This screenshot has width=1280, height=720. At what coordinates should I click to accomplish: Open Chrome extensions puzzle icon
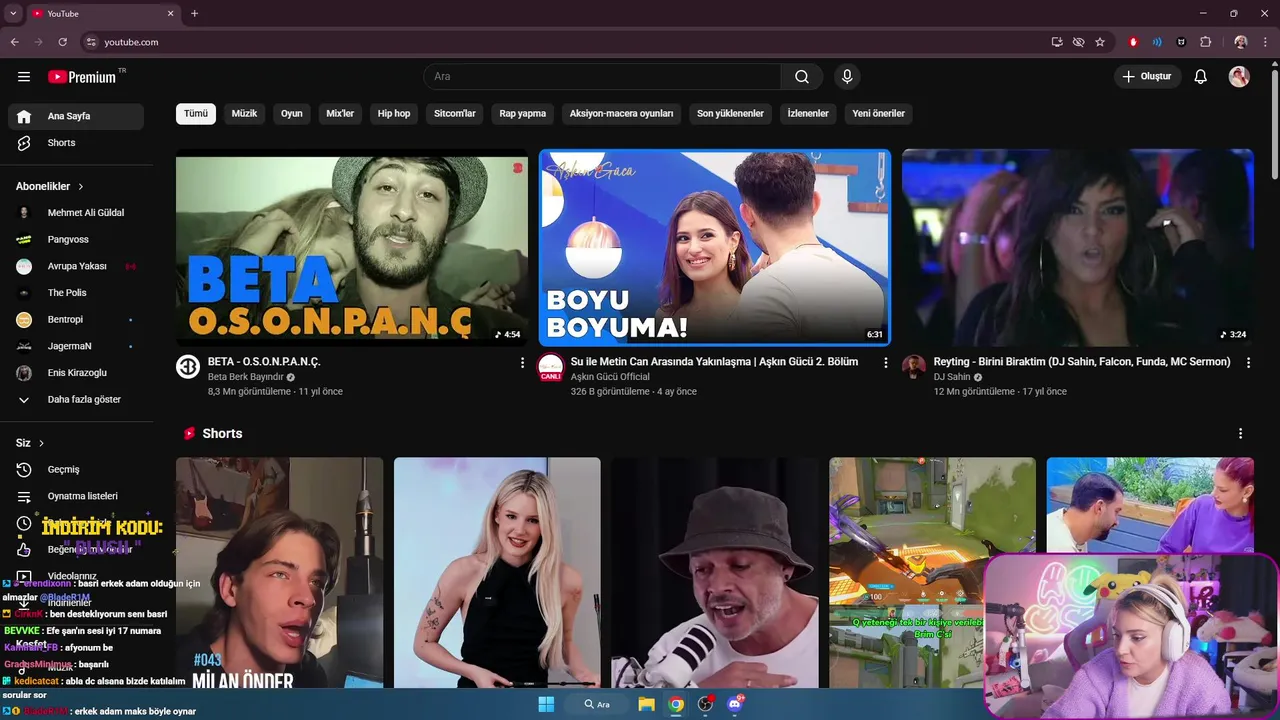pyautogui.click(x=1206, y=42)
